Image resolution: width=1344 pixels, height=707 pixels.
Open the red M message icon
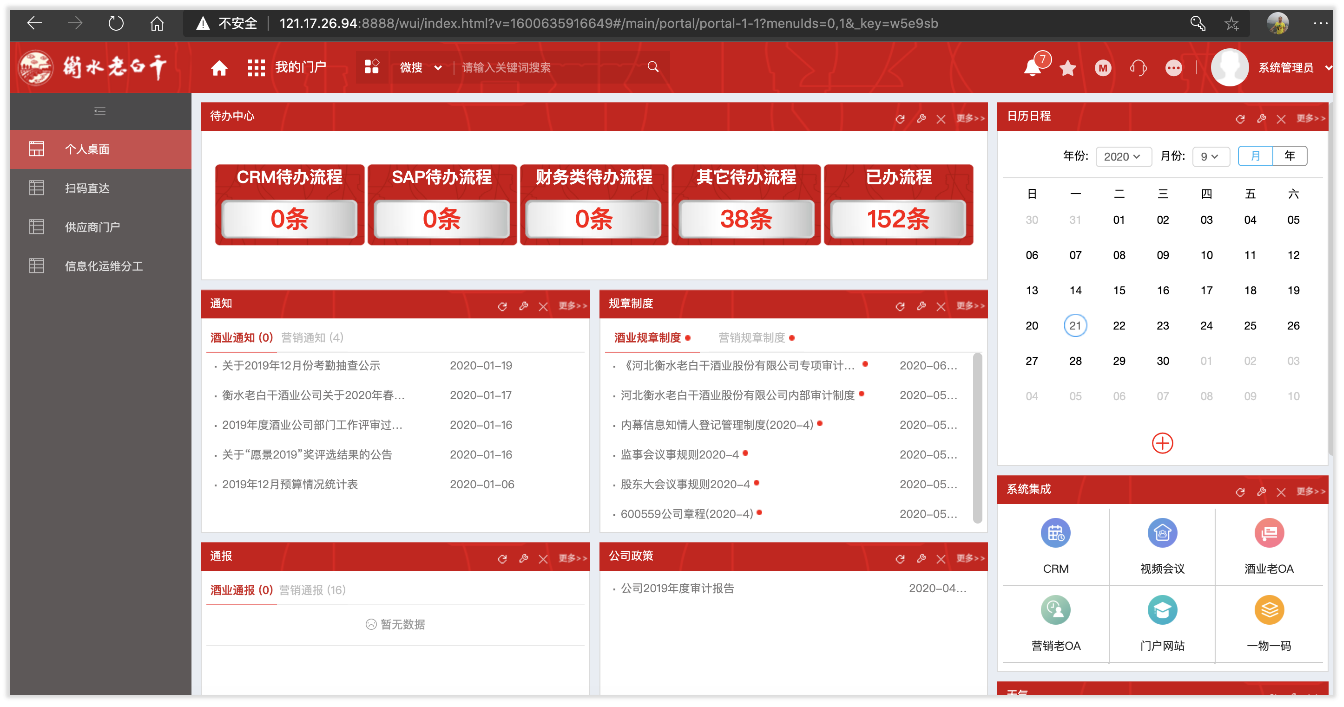click(x=1103, y=68)
